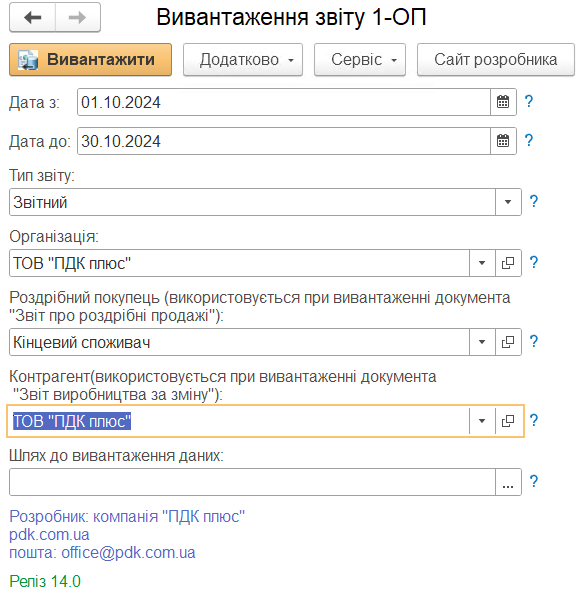576x593 pixels.
Task: Click the Шлях до вивантаження даних input field
Action: (252, 482)
